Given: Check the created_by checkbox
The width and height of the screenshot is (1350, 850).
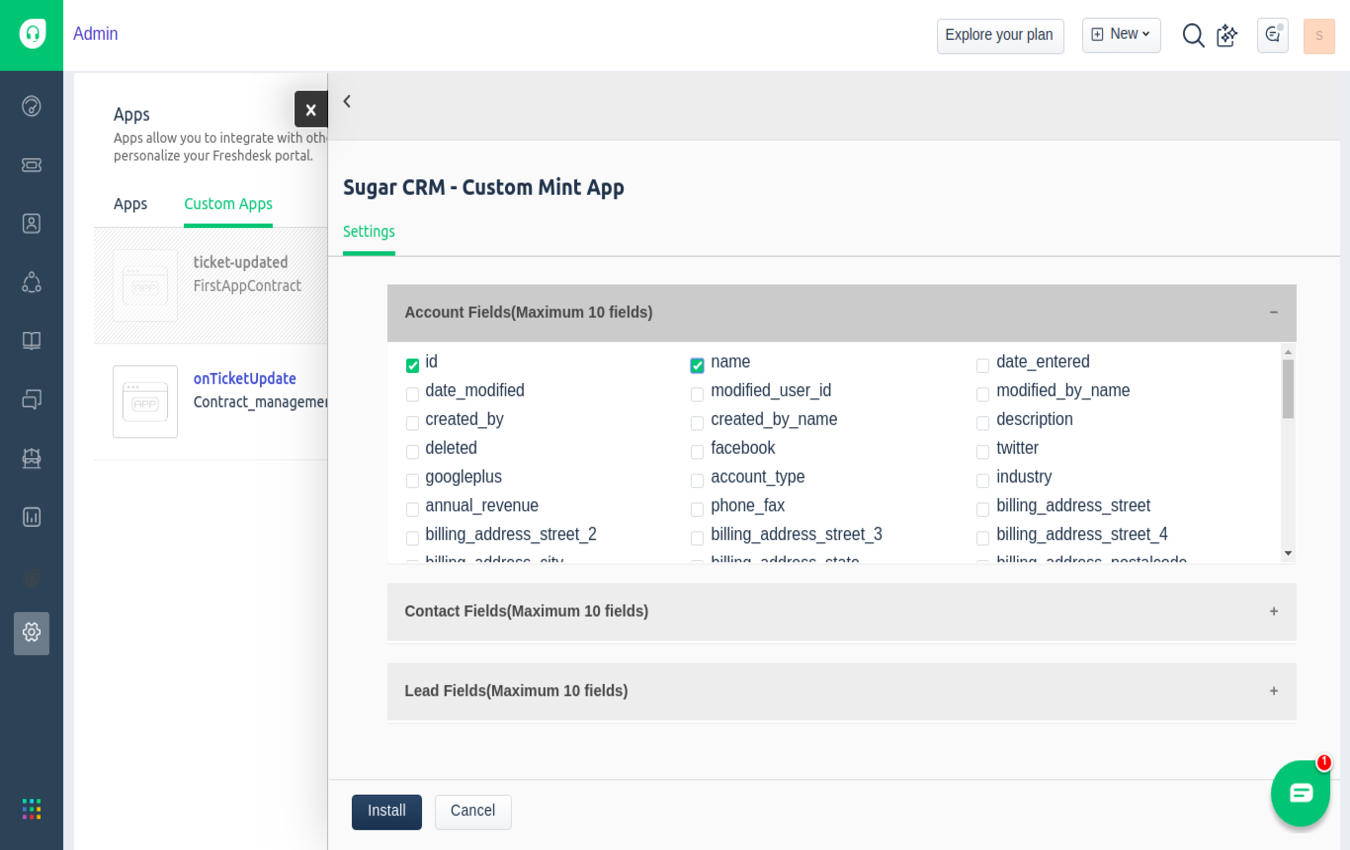Looking at the screenshot, I should tap(412, 423).
